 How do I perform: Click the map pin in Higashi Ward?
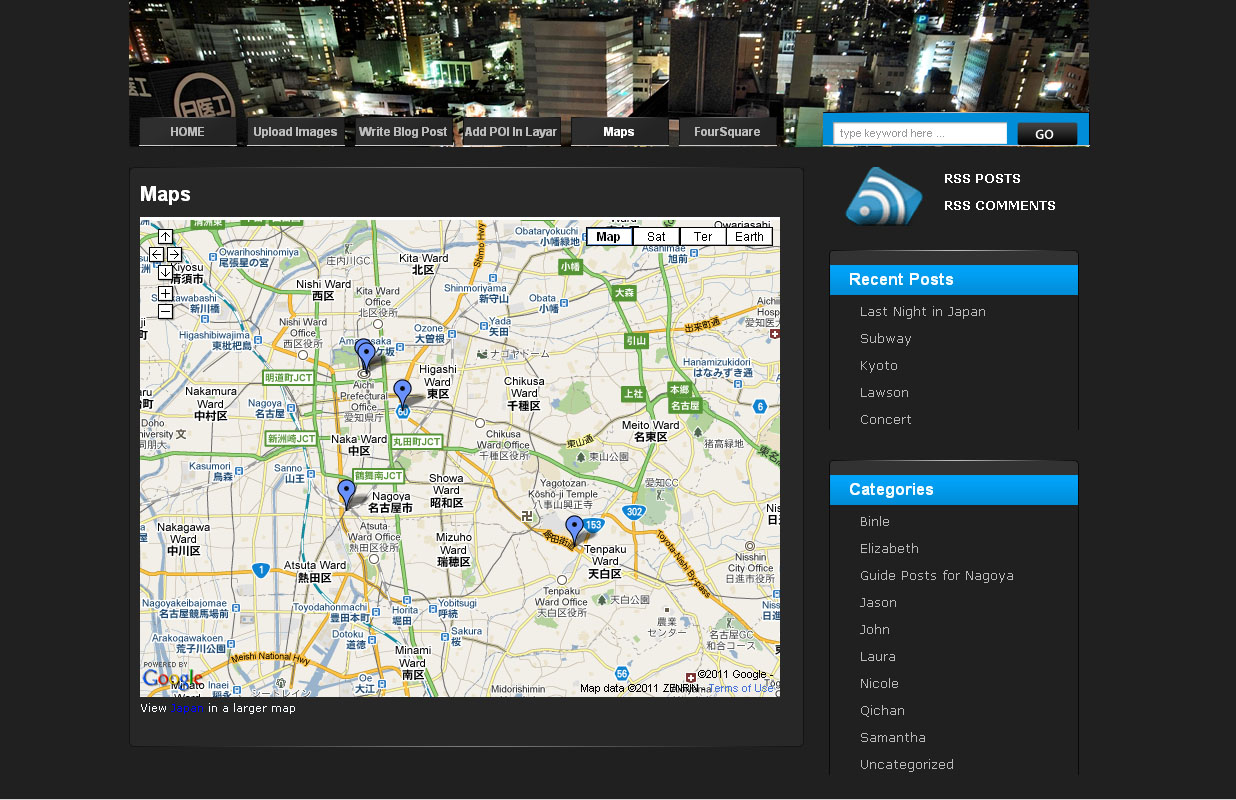402,394
